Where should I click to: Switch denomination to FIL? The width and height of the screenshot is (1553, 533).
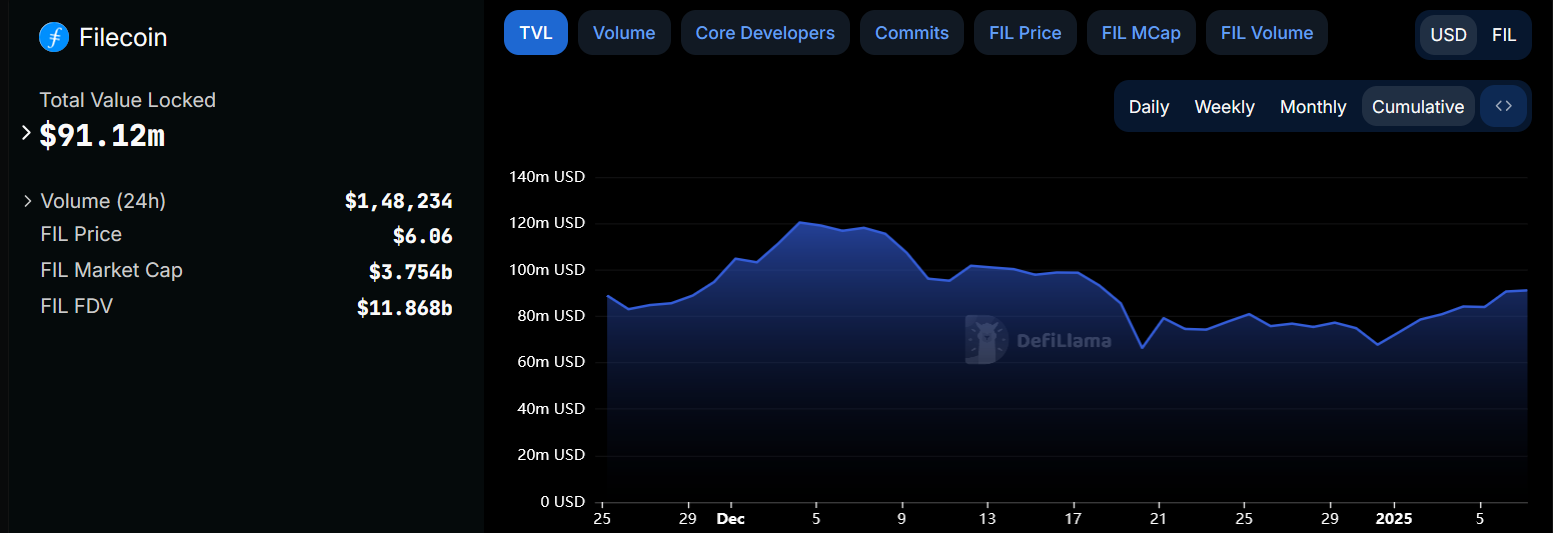click(x=1504, y=35)
